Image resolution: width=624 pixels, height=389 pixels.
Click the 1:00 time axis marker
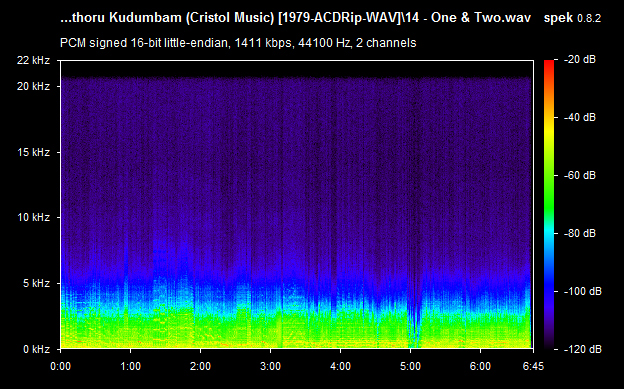[131, 366]
